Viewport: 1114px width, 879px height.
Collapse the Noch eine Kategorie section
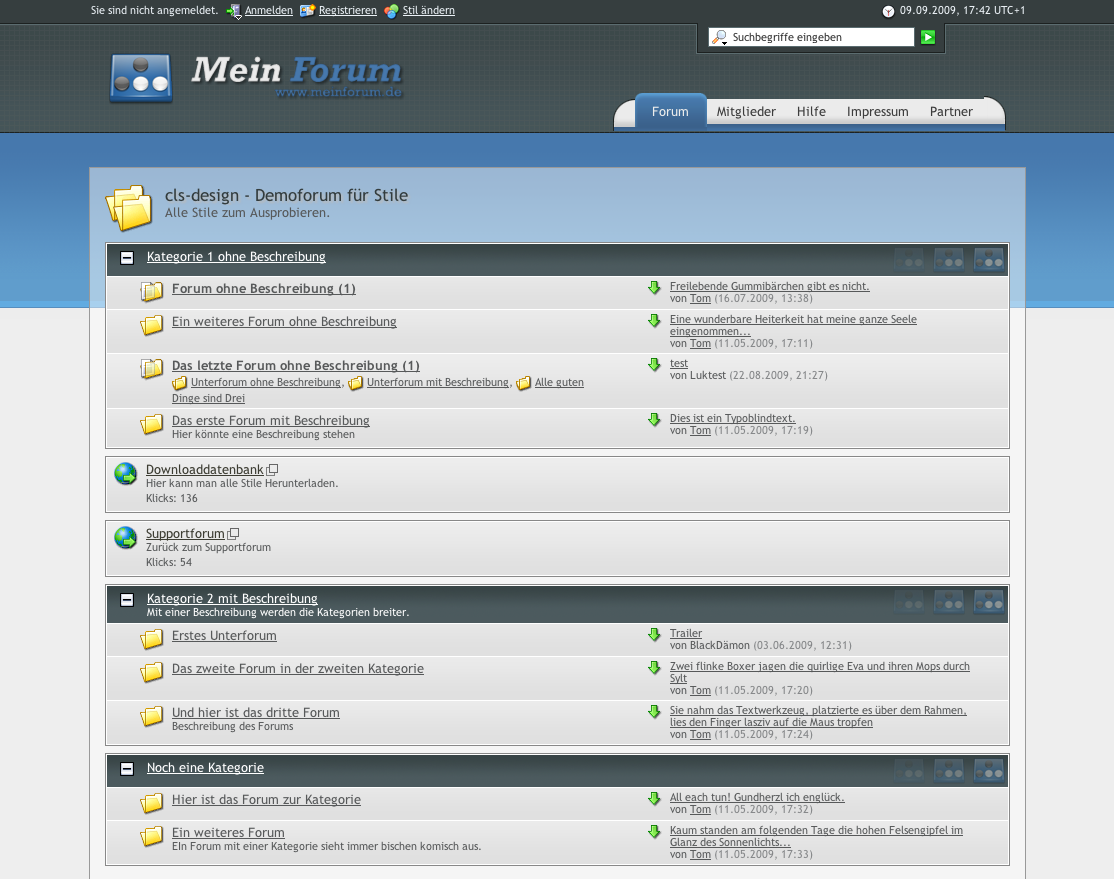coord(127,769)
